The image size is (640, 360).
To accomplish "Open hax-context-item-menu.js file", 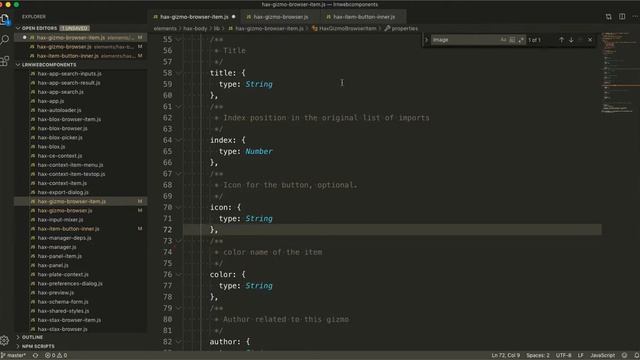I will pyautogui.click(x=70, y=165).
